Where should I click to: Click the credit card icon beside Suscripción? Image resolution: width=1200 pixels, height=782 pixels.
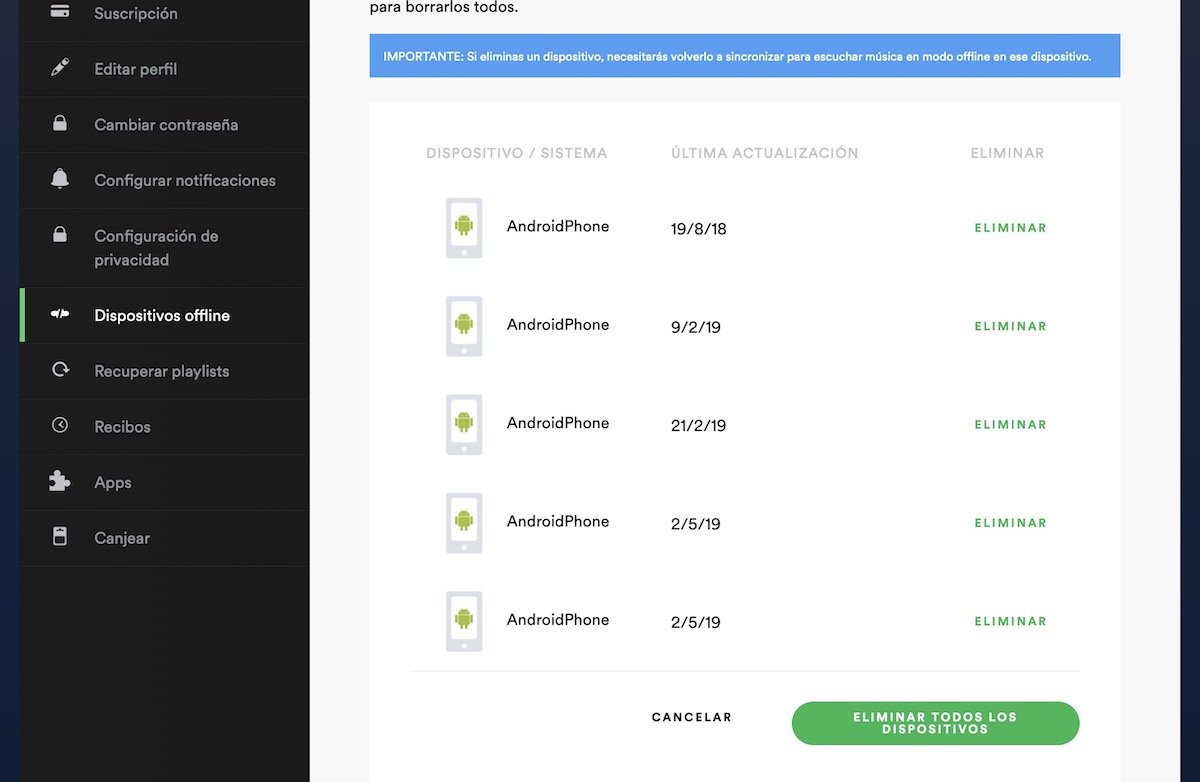coord(60,13)
